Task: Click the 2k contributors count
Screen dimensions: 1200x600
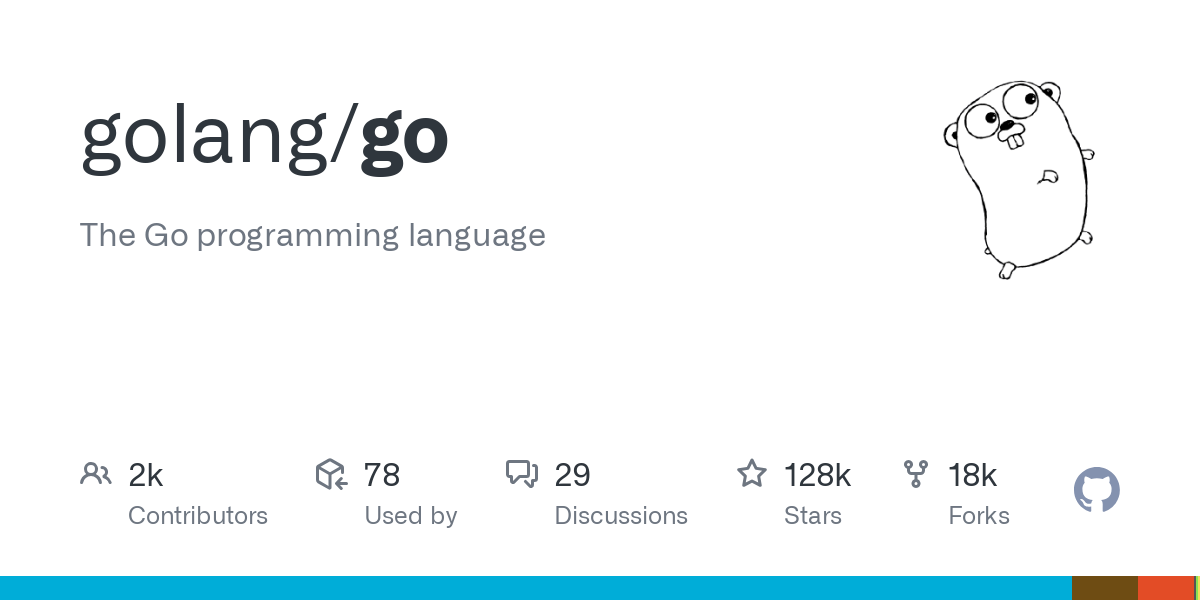Action: click(x=146, y=475)
